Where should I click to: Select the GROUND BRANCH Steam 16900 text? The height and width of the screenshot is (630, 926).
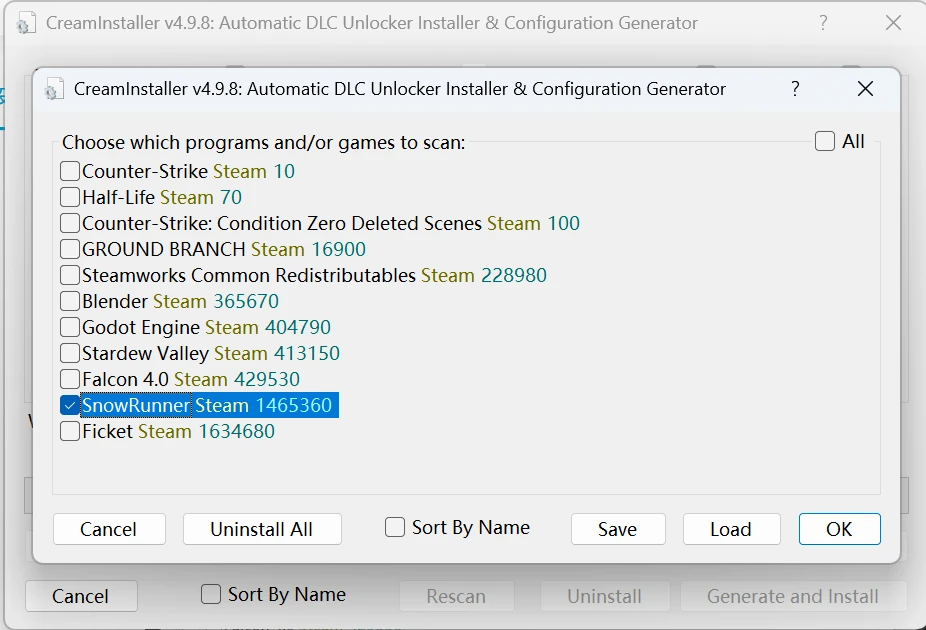224,249
